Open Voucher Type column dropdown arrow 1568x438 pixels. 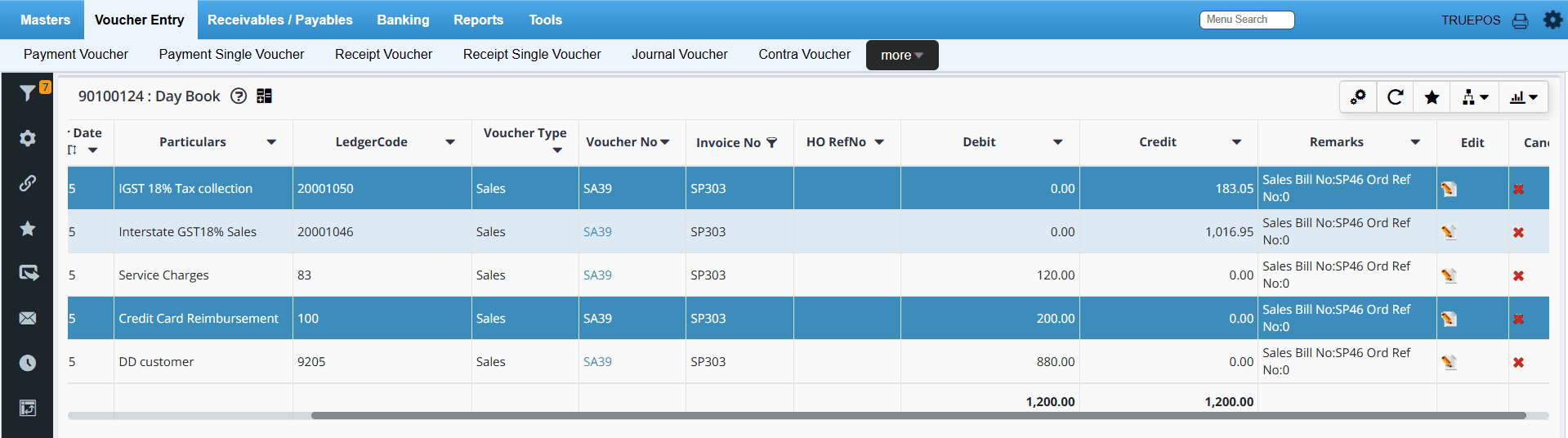coord(557,150)
